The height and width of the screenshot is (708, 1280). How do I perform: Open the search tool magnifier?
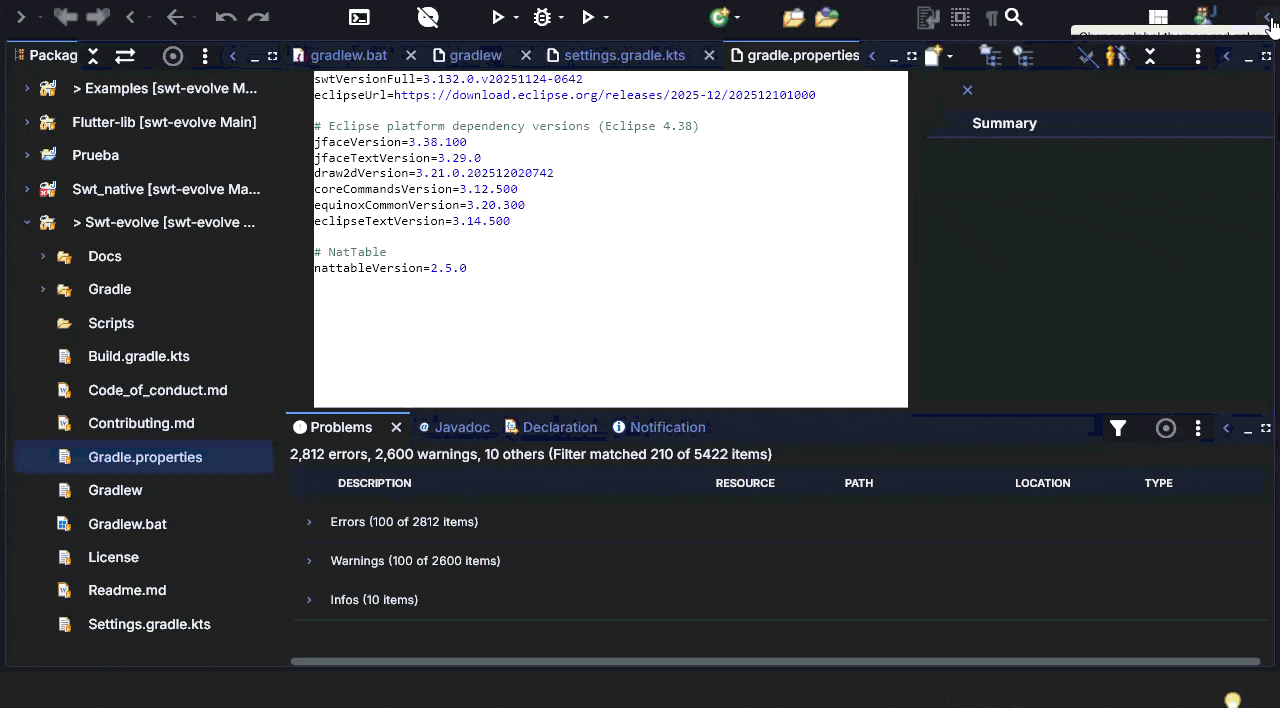[1014, 17]
